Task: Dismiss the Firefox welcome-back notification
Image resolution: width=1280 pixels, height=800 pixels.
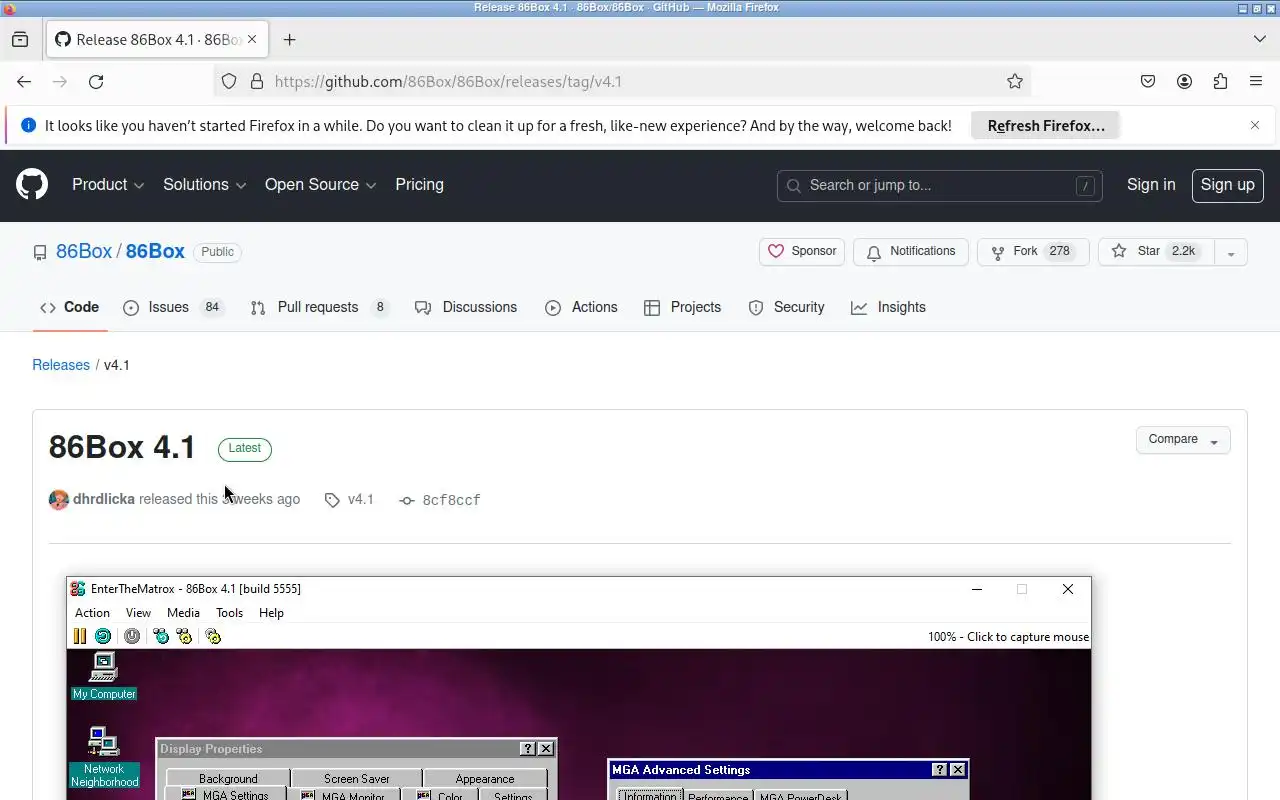Action: pyautogui.click(x=1255, y=125)
